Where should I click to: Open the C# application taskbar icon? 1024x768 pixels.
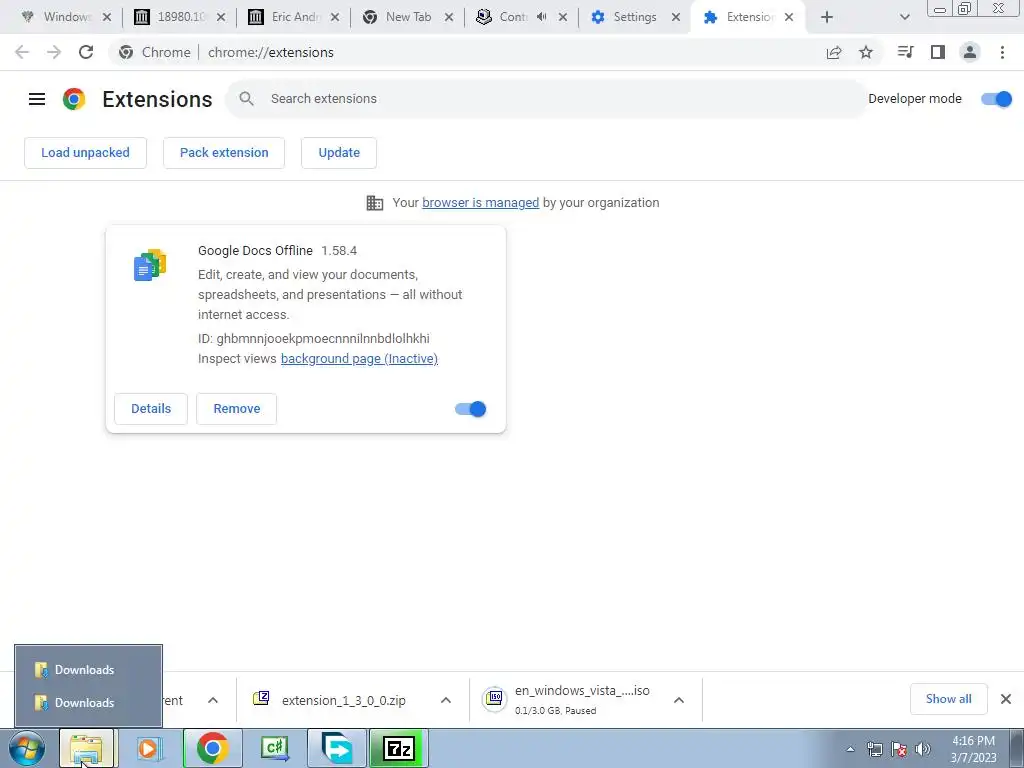[x=274, y=748]
